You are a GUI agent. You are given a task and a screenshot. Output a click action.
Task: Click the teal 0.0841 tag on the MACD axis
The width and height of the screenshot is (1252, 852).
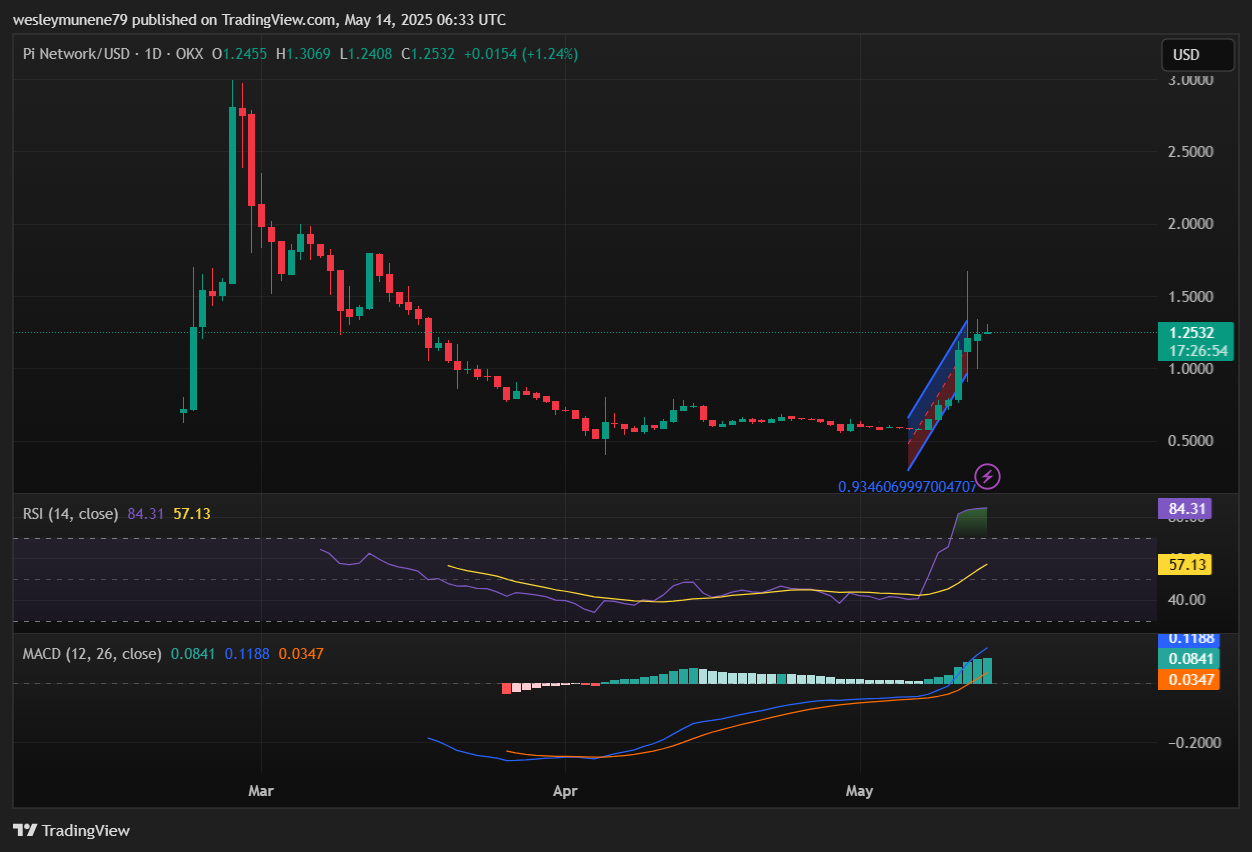coord(1187,659)
